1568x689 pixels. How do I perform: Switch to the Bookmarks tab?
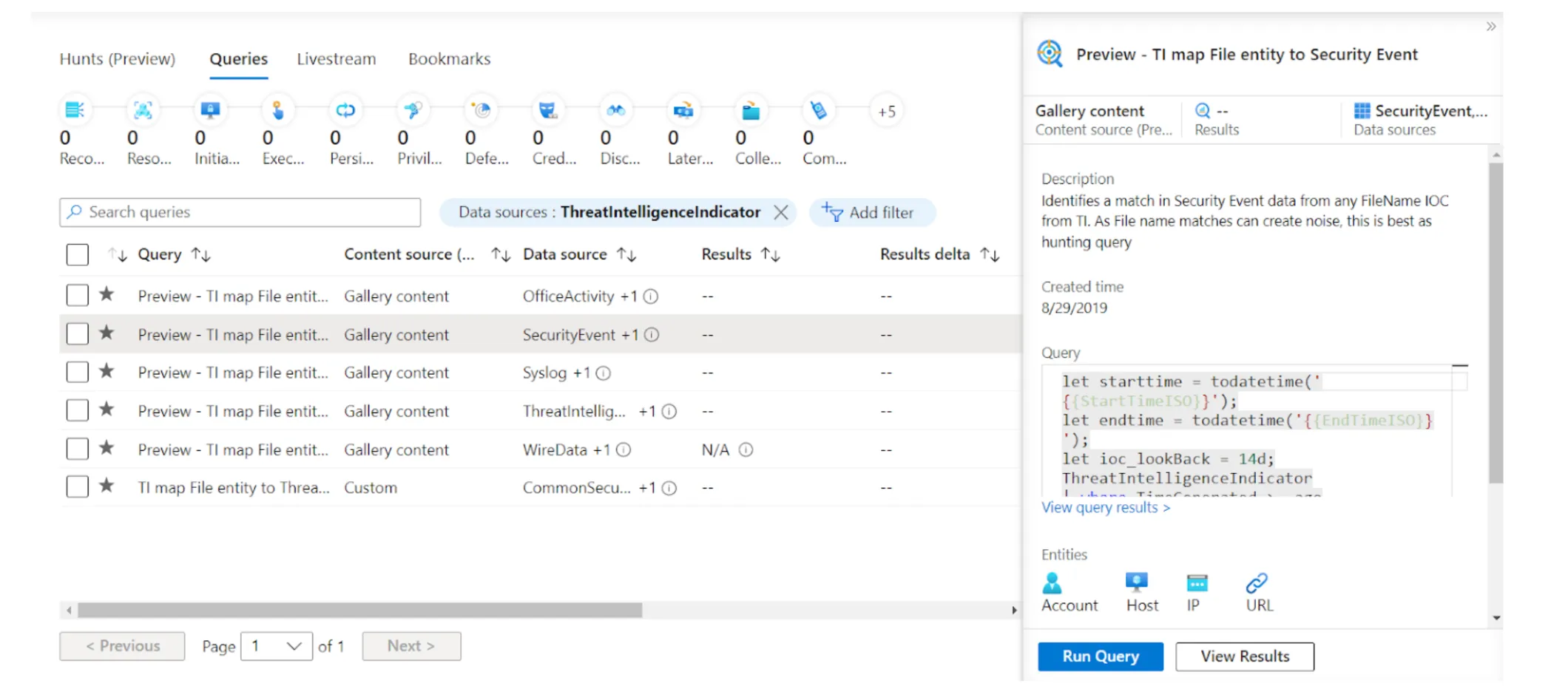447,58
